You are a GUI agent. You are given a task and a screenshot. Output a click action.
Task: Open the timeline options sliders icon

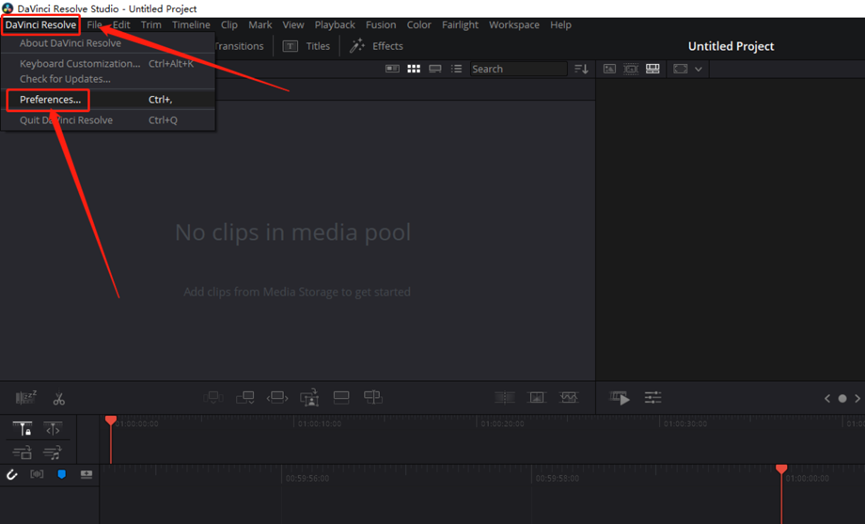[x=653, y=398]
